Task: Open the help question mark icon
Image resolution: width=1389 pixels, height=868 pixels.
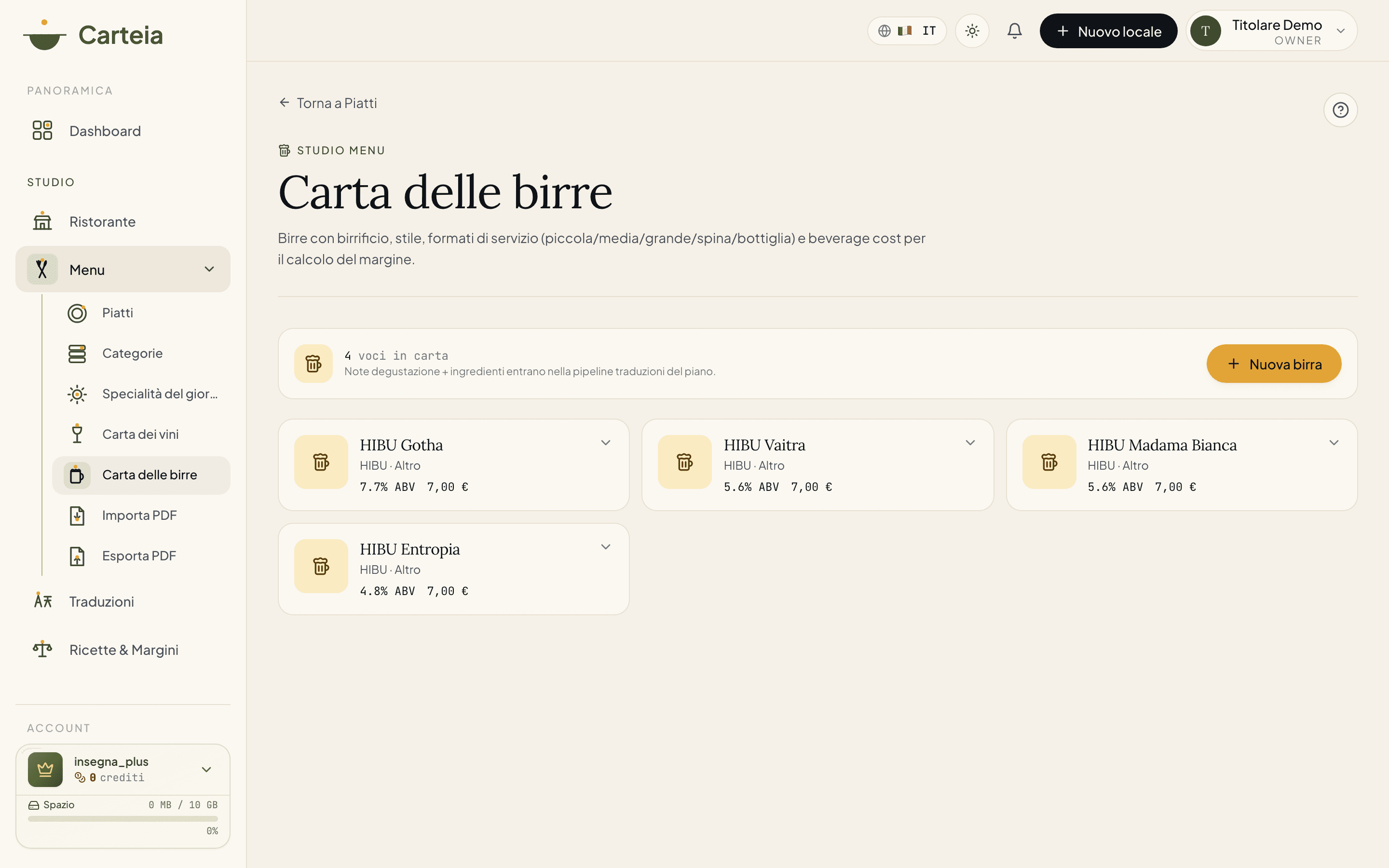Action: click(x=1340, y=109)
